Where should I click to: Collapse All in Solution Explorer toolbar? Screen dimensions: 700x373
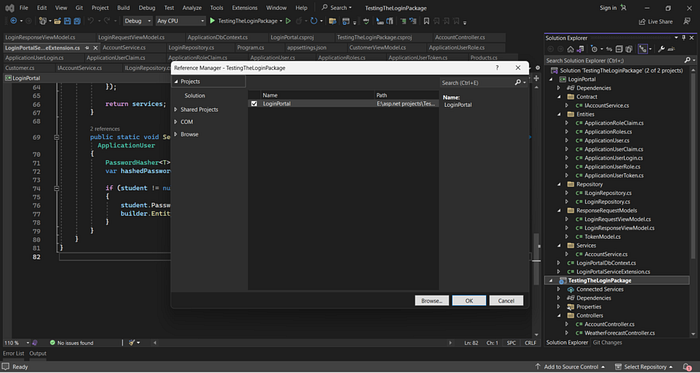click(619, 49)
